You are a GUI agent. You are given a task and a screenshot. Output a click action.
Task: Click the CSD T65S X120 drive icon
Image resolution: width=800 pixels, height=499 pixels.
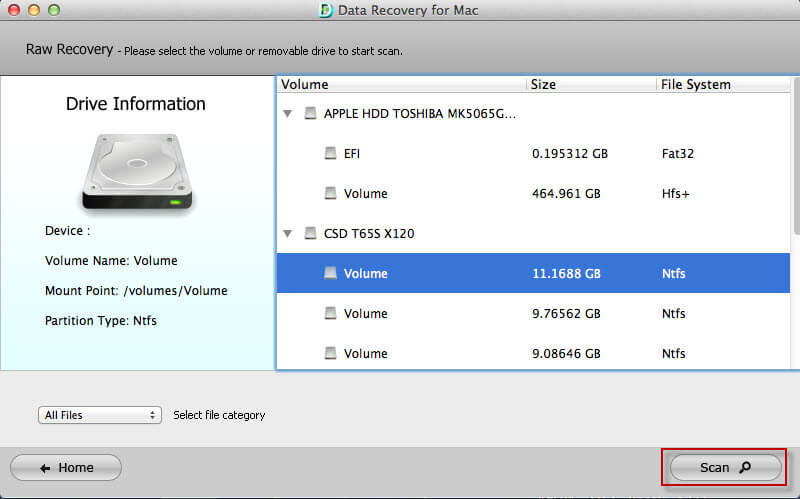pos(310,233)
